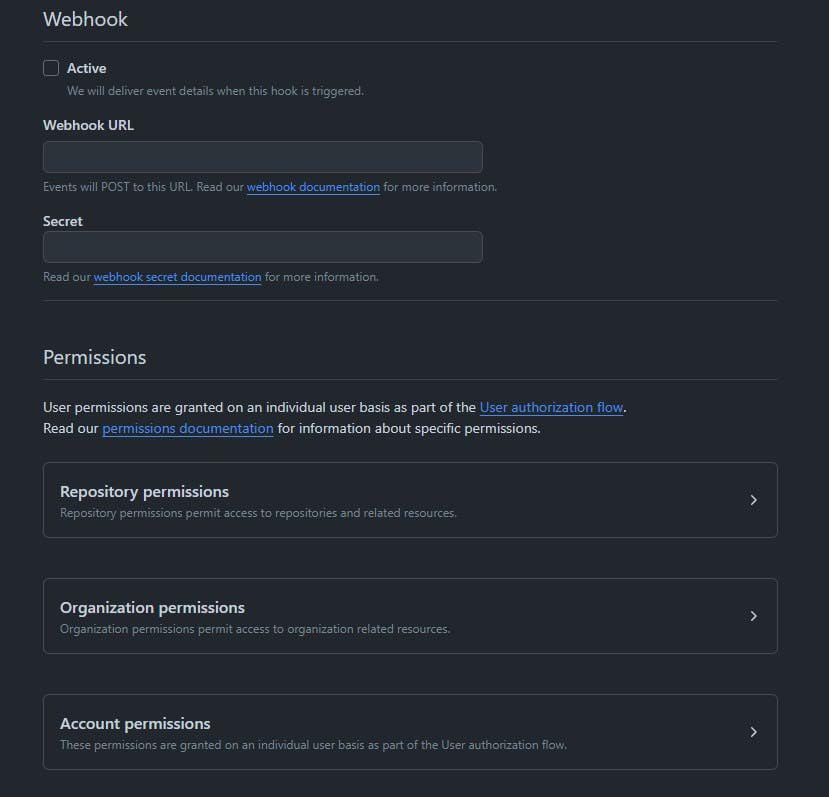Expand the Organization permissions title
The width and height of the screenshot is (829, 797).
coord(152,607)
